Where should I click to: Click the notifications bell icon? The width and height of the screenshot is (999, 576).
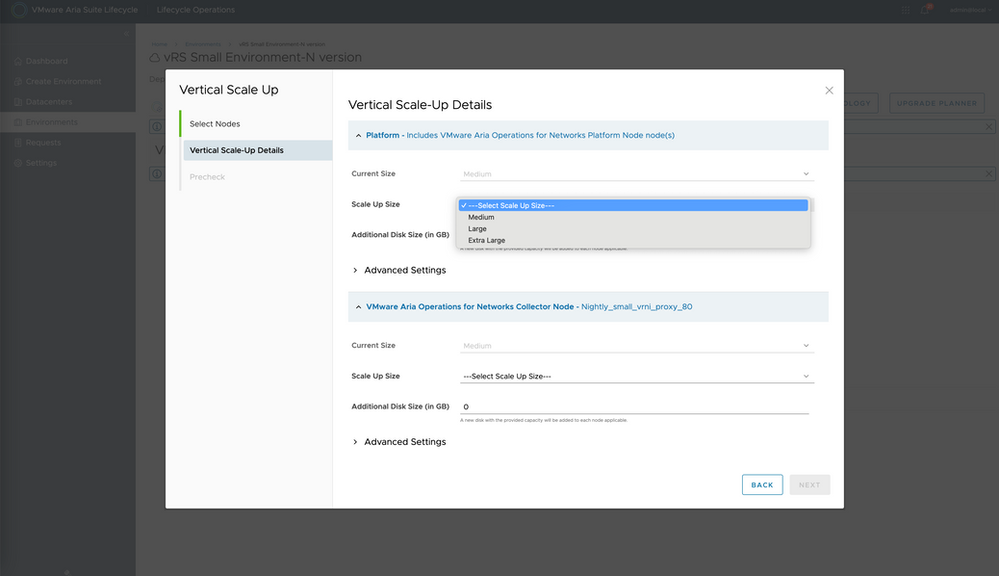pyautogui.click(x=925, y=10)
